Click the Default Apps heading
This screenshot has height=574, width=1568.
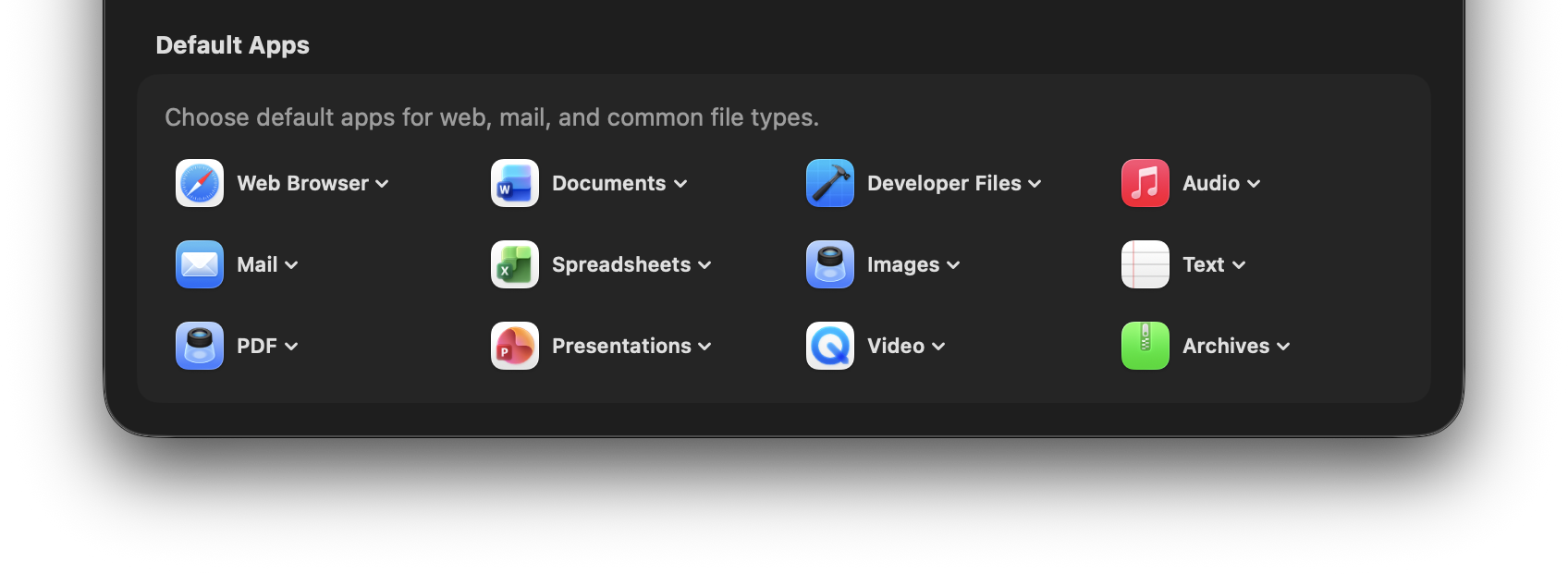232,45
